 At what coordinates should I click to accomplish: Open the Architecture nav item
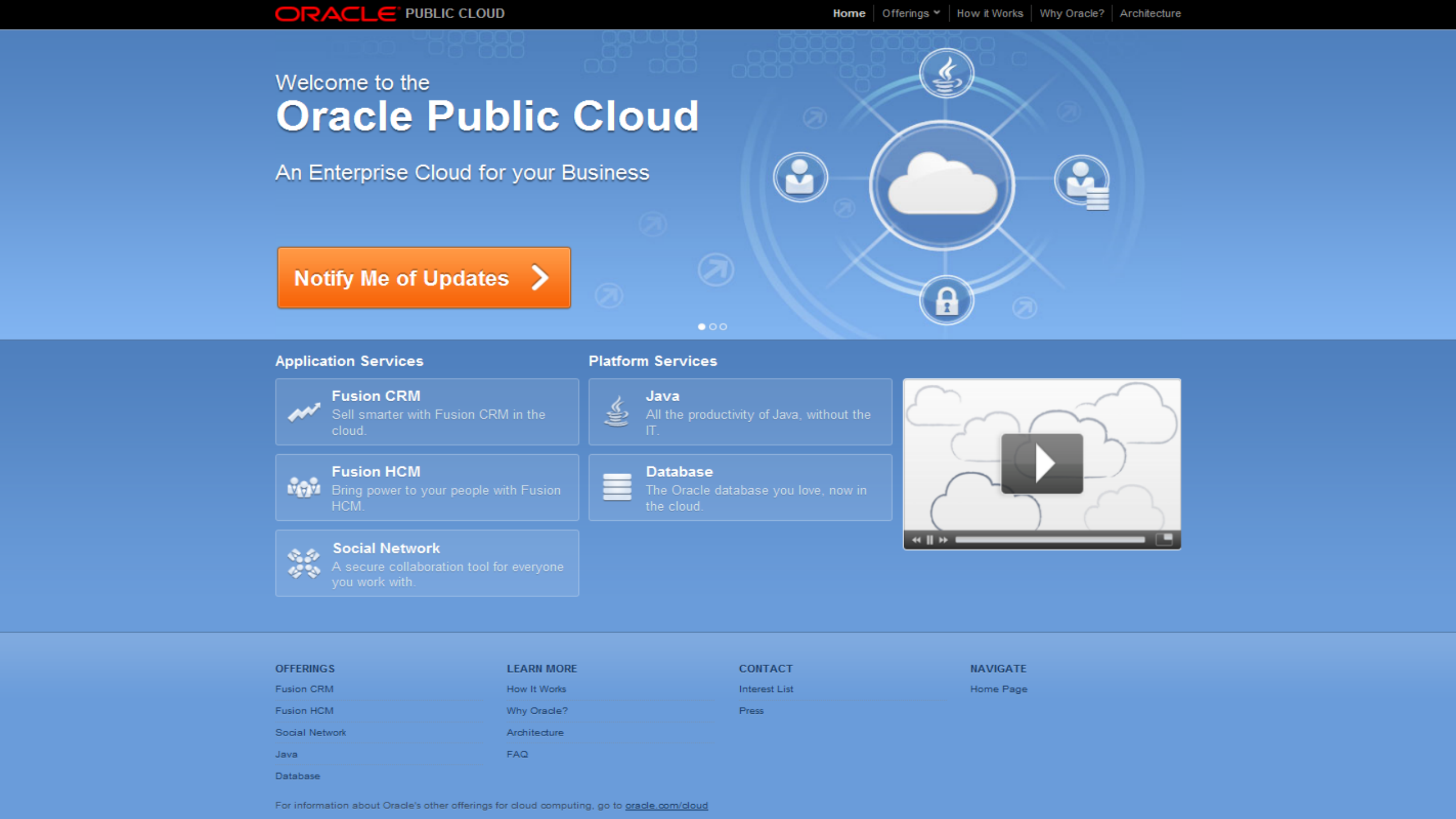(1150, 13)
